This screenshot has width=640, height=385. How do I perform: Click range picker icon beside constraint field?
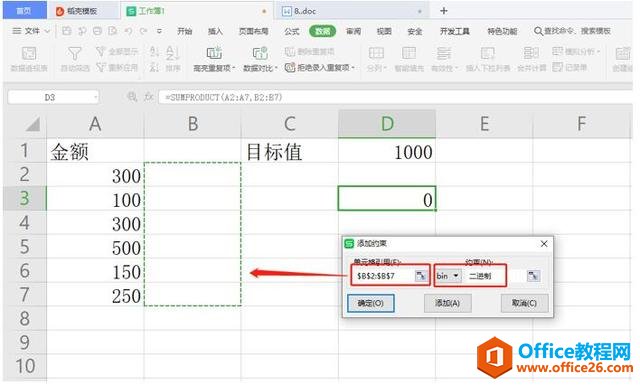533,276
